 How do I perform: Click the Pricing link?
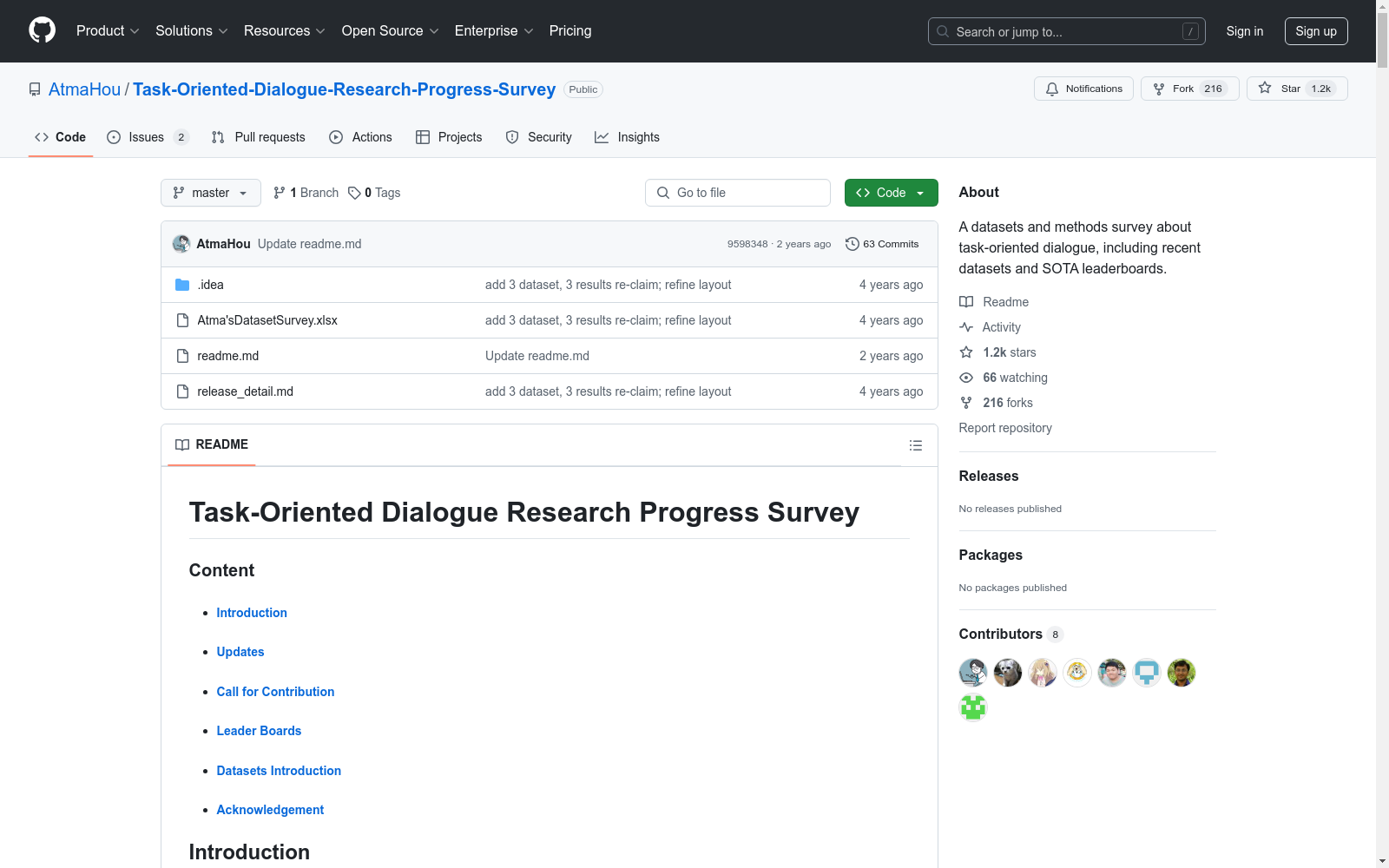pyautogui.click(x=570, y=31)
